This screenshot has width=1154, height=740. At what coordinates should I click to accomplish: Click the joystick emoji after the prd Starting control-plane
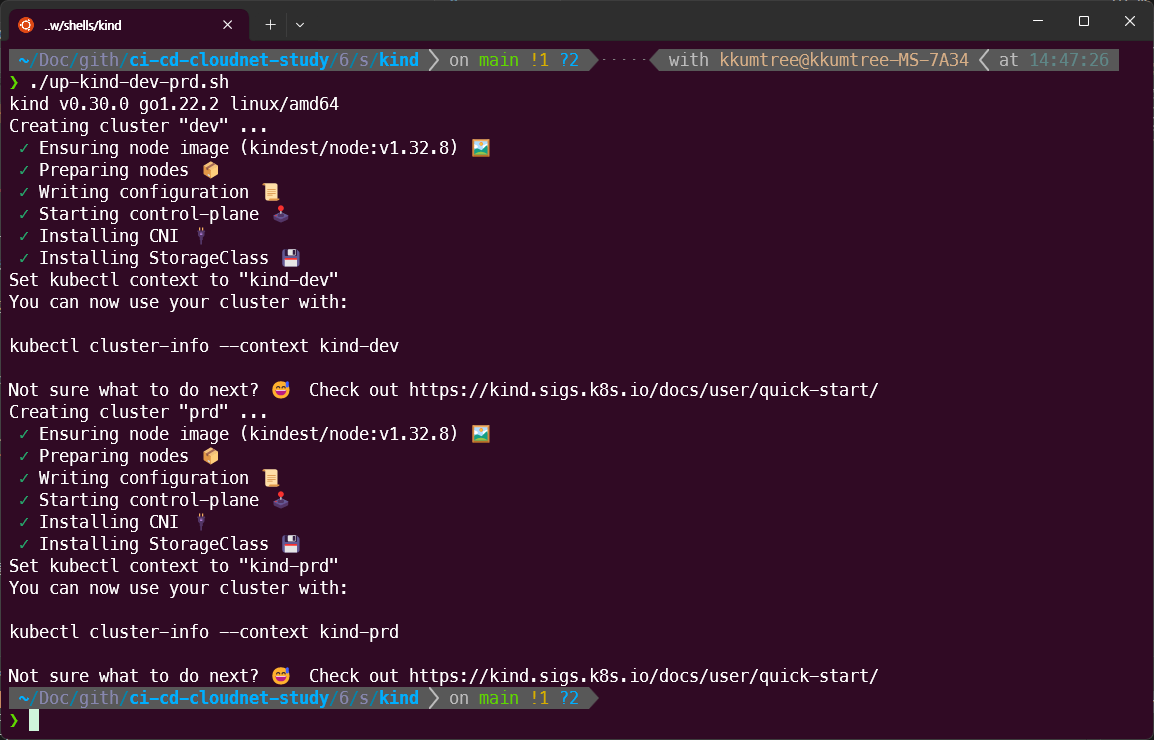[280, 500]
